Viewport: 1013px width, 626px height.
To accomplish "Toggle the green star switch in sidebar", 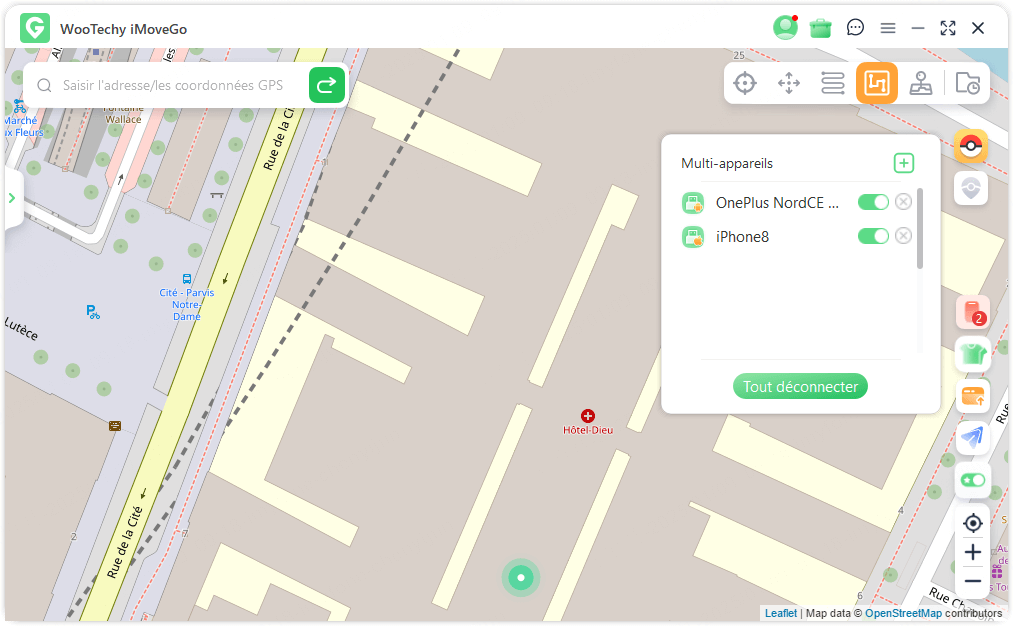I will (x=972, y=480).
